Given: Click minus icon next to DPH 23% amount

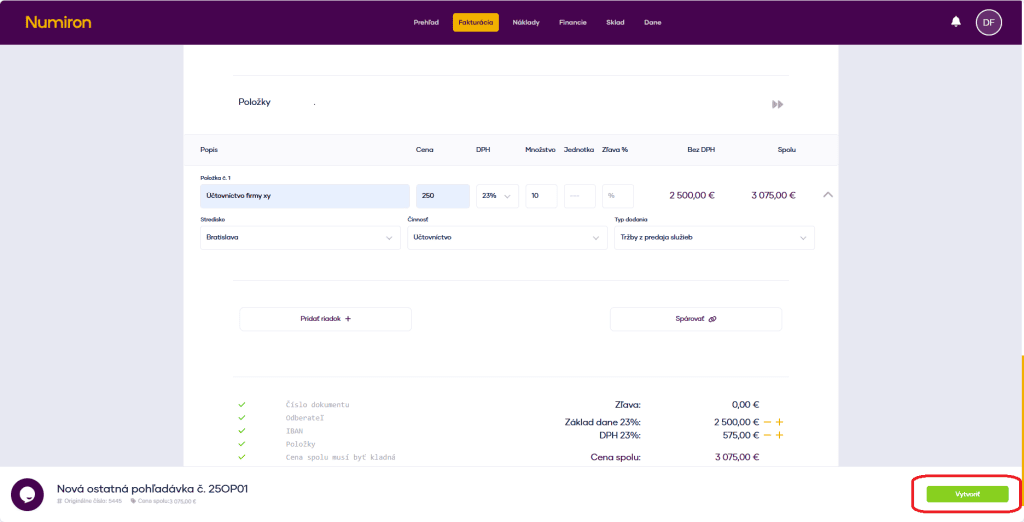Looking at the screenshot, I should (x=767, y=435).
